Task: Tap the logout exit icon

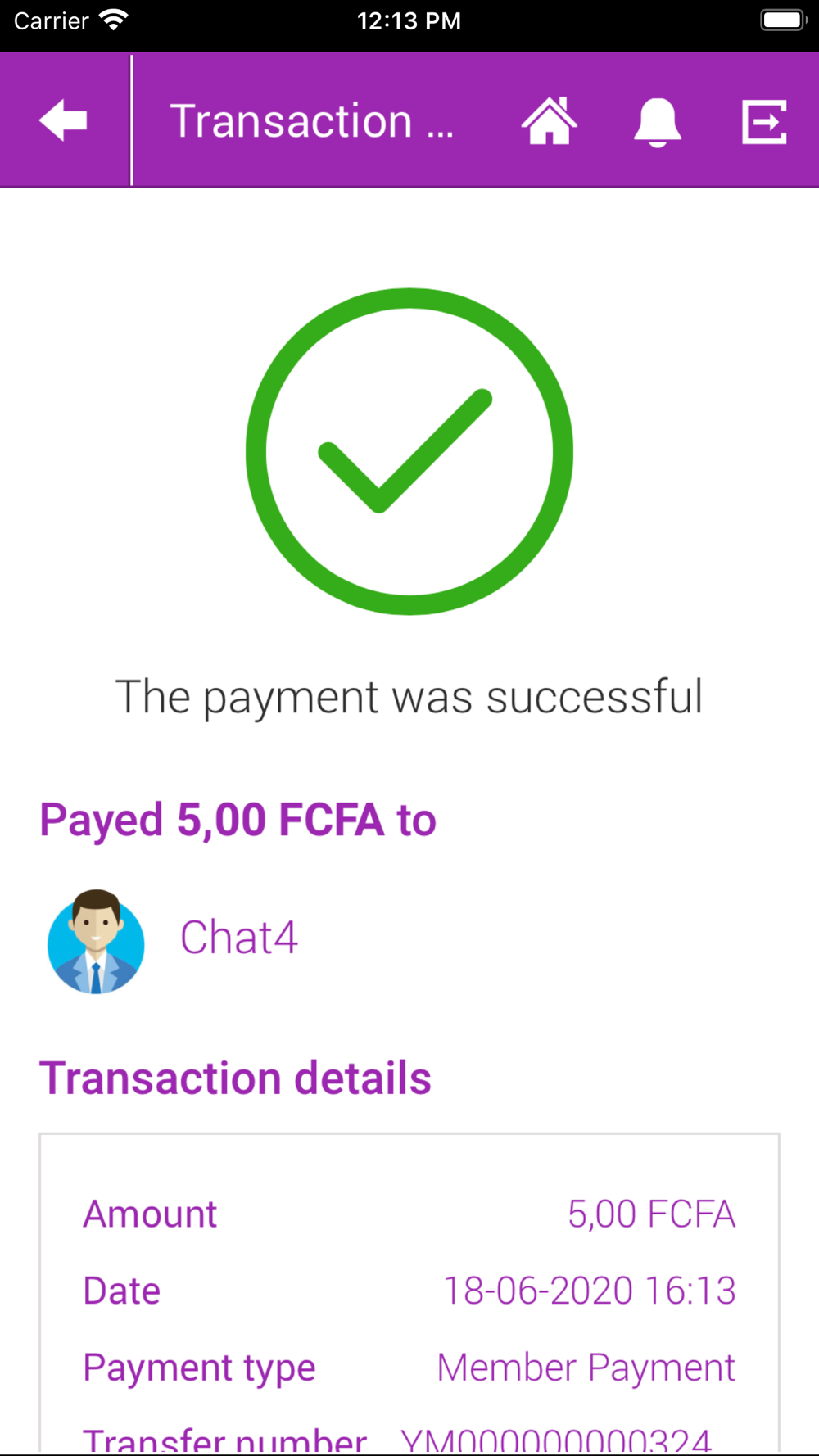Action: 764,122
